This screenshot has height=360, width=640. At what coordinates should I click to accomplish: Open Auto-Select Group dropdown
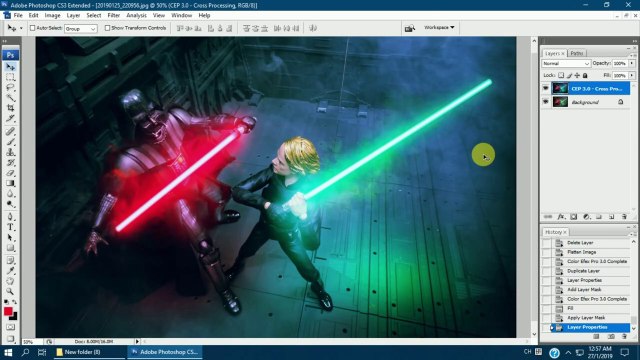click(80, 29)
